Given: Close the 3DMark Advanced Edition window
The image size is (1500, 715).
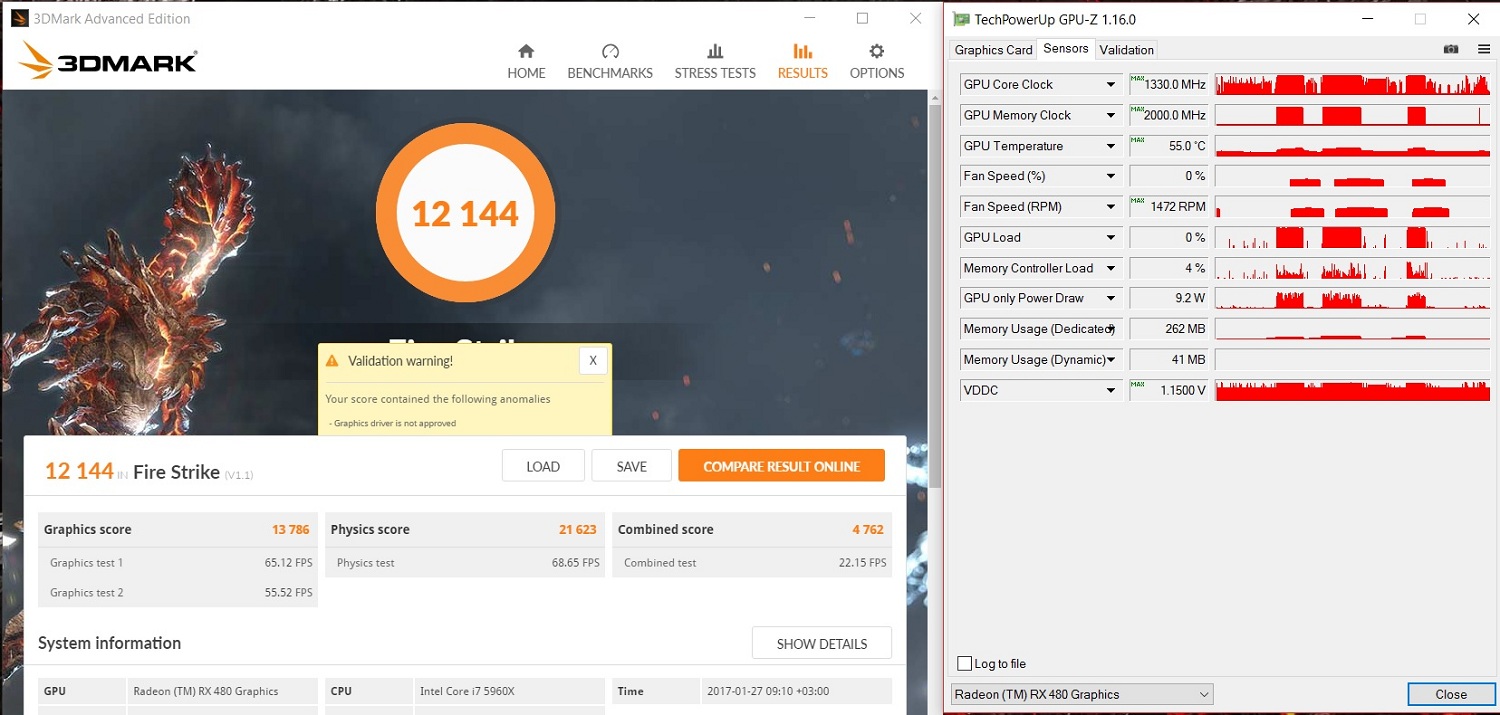Looking at the screenshot, I should pyautogui.click(x=915, y=18).
